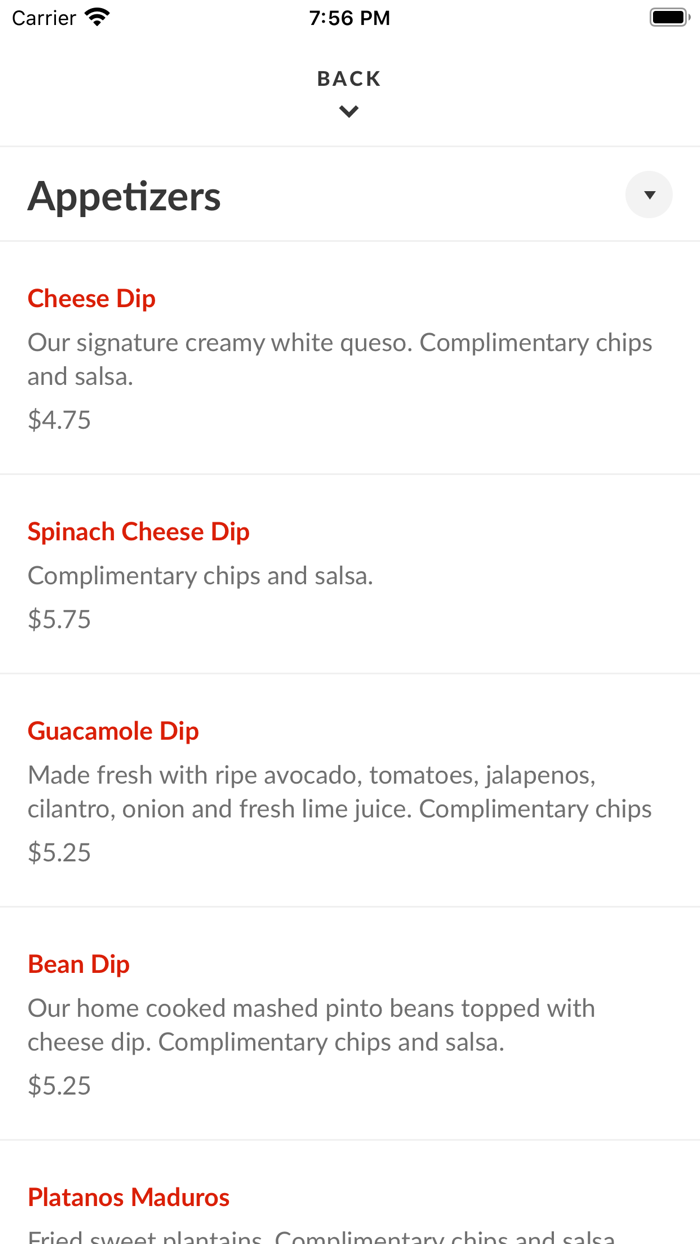This screenshot has height=1244, width=700.
Task: Open the Guacamole Dip item
Action: coord(112,731)
